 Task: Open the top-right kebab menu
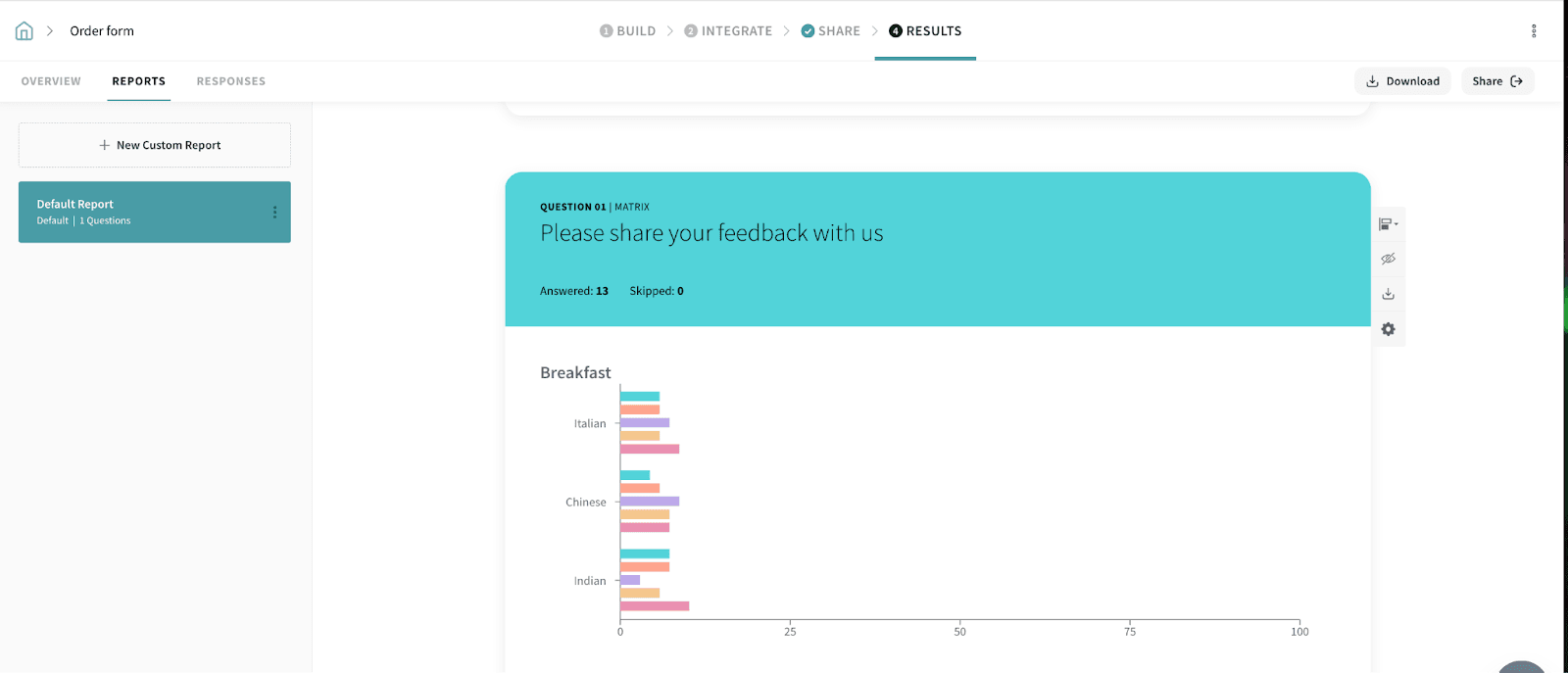1534,31
